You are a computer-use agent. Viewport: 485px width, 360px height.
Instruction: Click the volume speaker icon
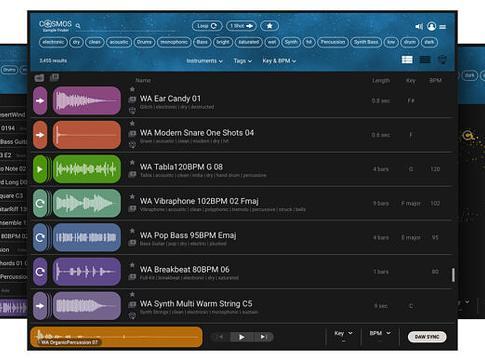click(x=419, y=26)
